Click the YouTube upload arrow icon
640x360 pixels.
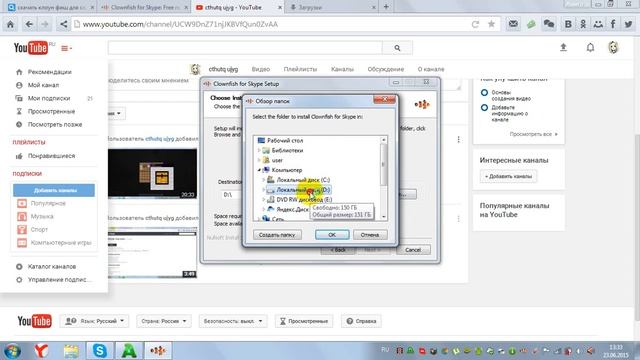click(x=563, y=47)
